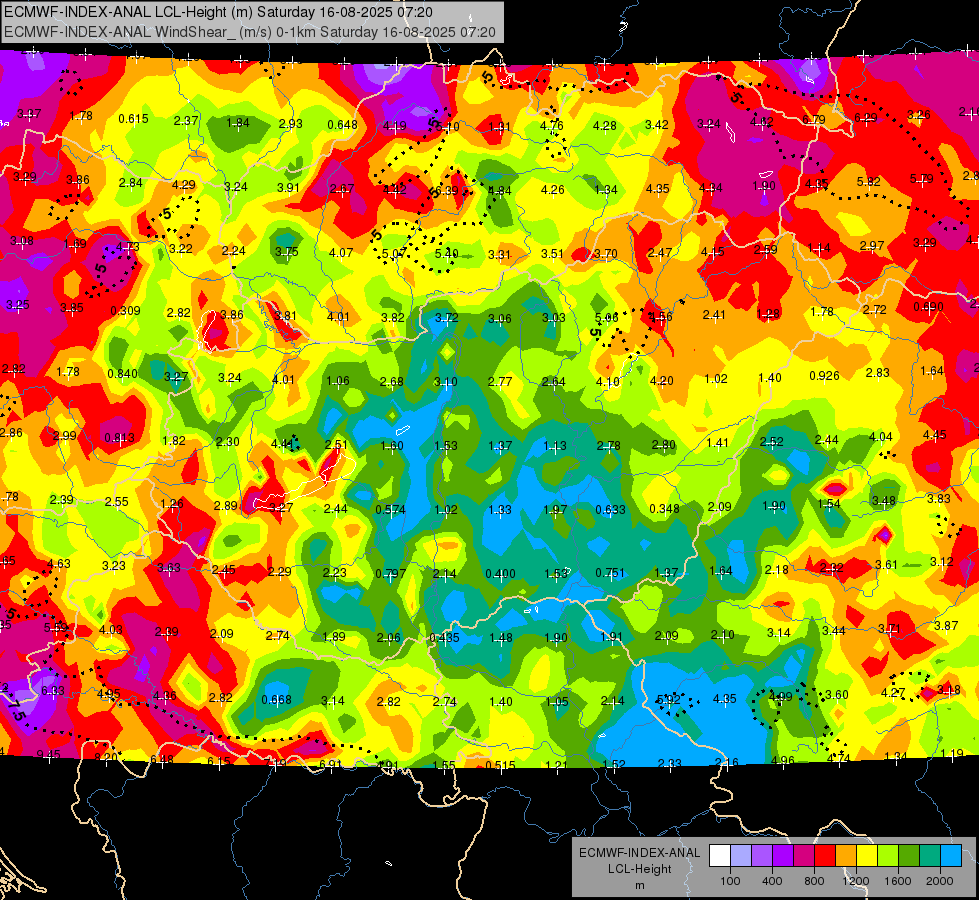Click the wind shear value '0.633'
This screenshot has height=900, width=979.
click(610, 510)
